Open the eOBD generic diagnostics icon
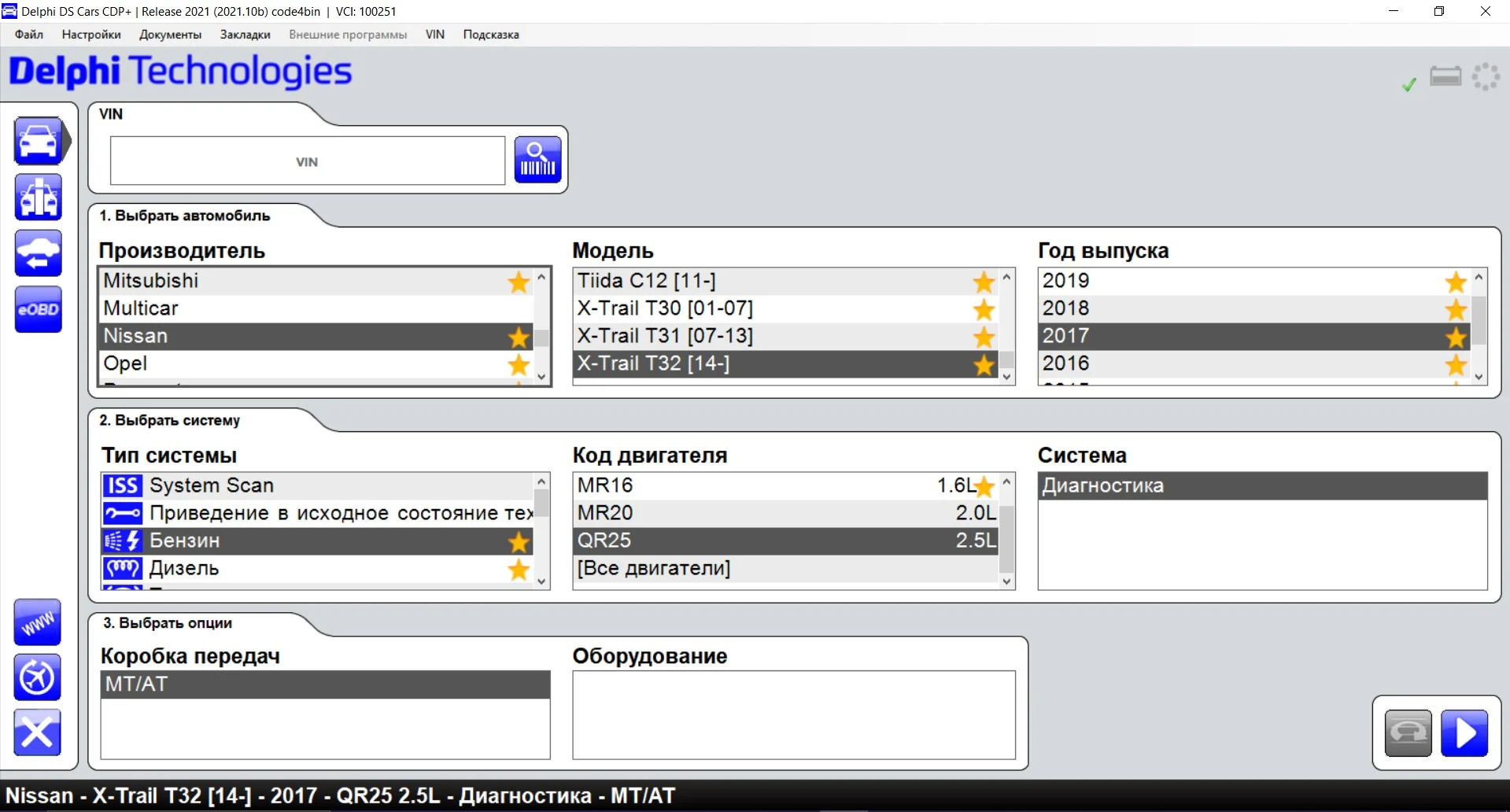 tap(38, 309)
